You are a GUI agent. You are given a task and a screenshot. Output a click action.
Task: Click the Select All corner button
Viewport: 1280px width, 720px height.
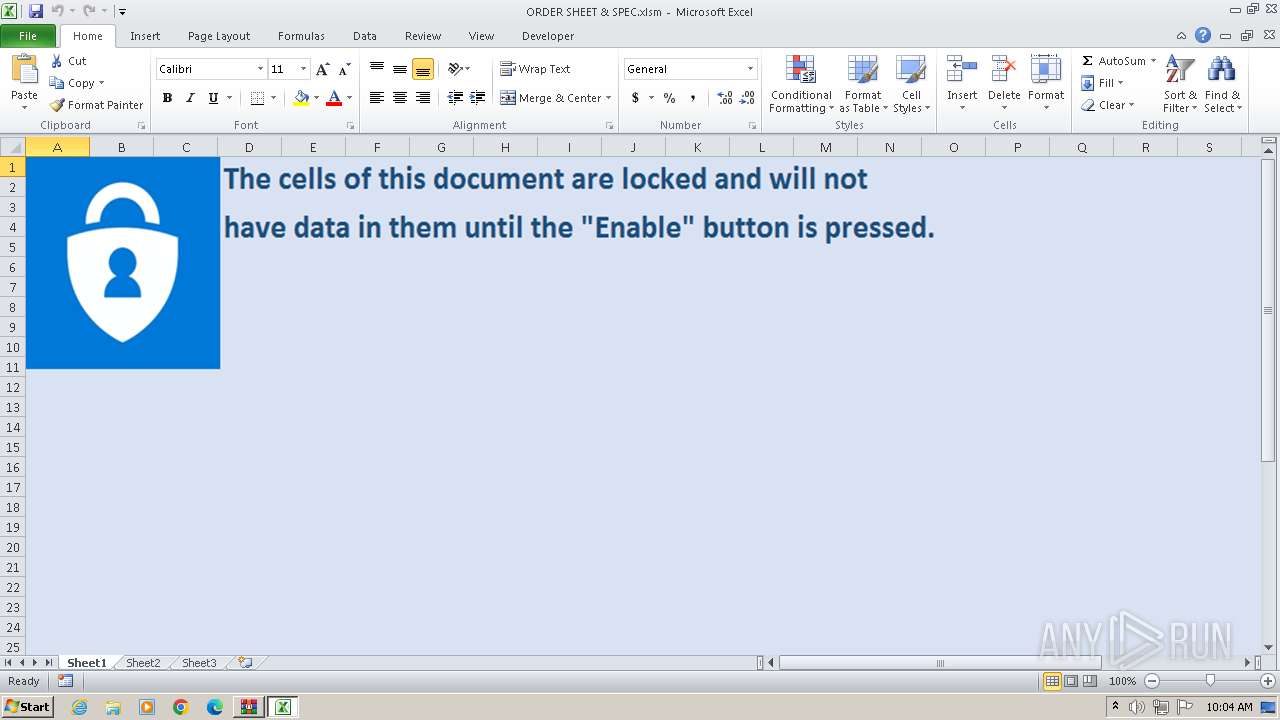tap(12, 148)
